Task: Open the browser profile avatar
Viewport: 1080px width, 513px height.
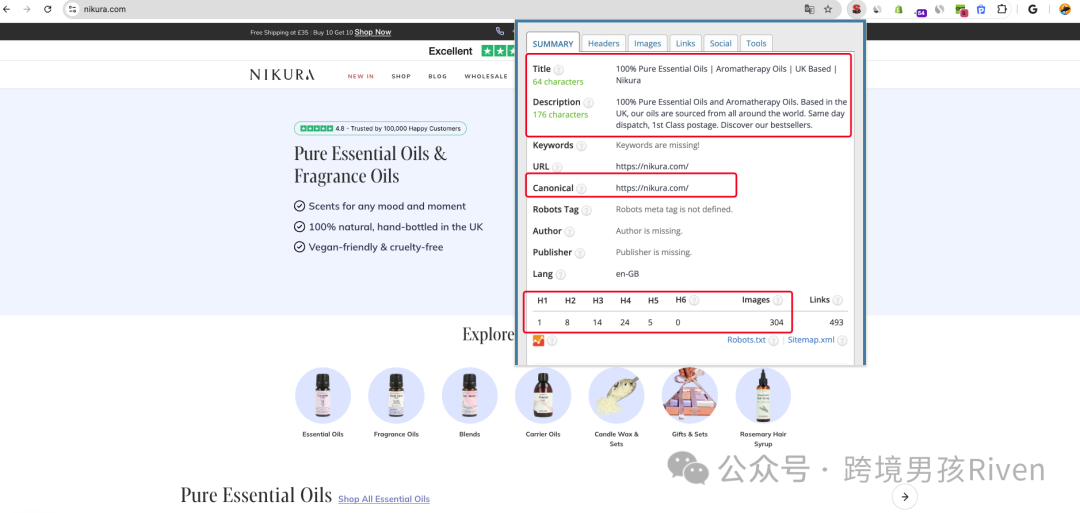Action: pyautogui.click(x=1064, y=10)
